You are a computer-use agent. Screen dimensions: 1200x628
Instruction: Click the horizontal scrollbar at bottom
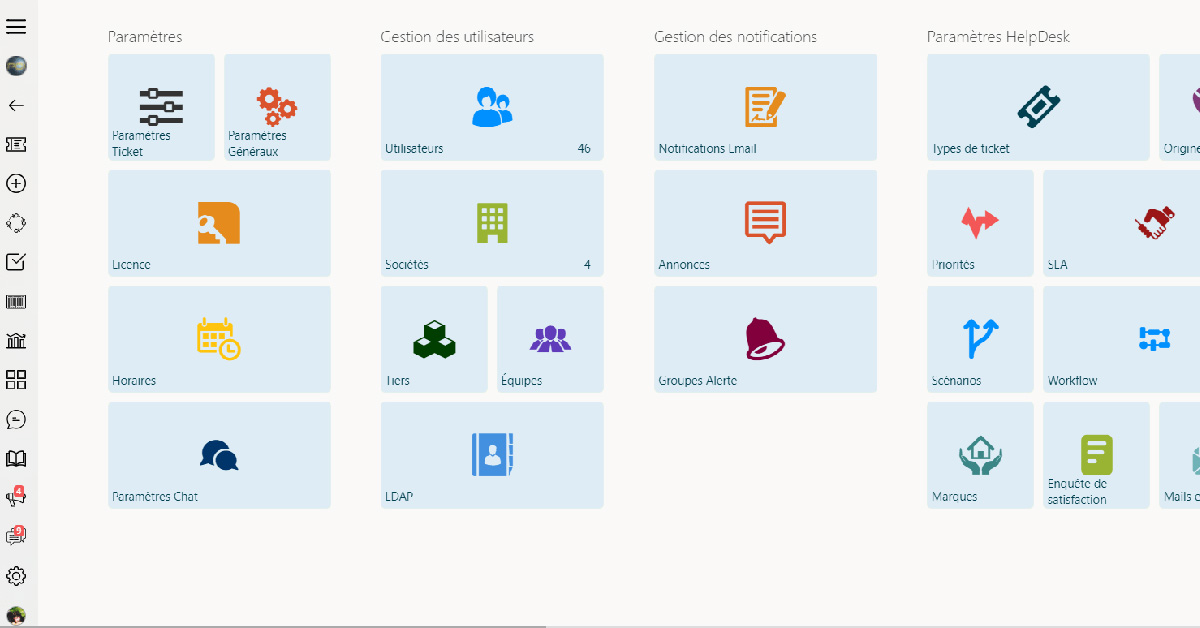290,625
